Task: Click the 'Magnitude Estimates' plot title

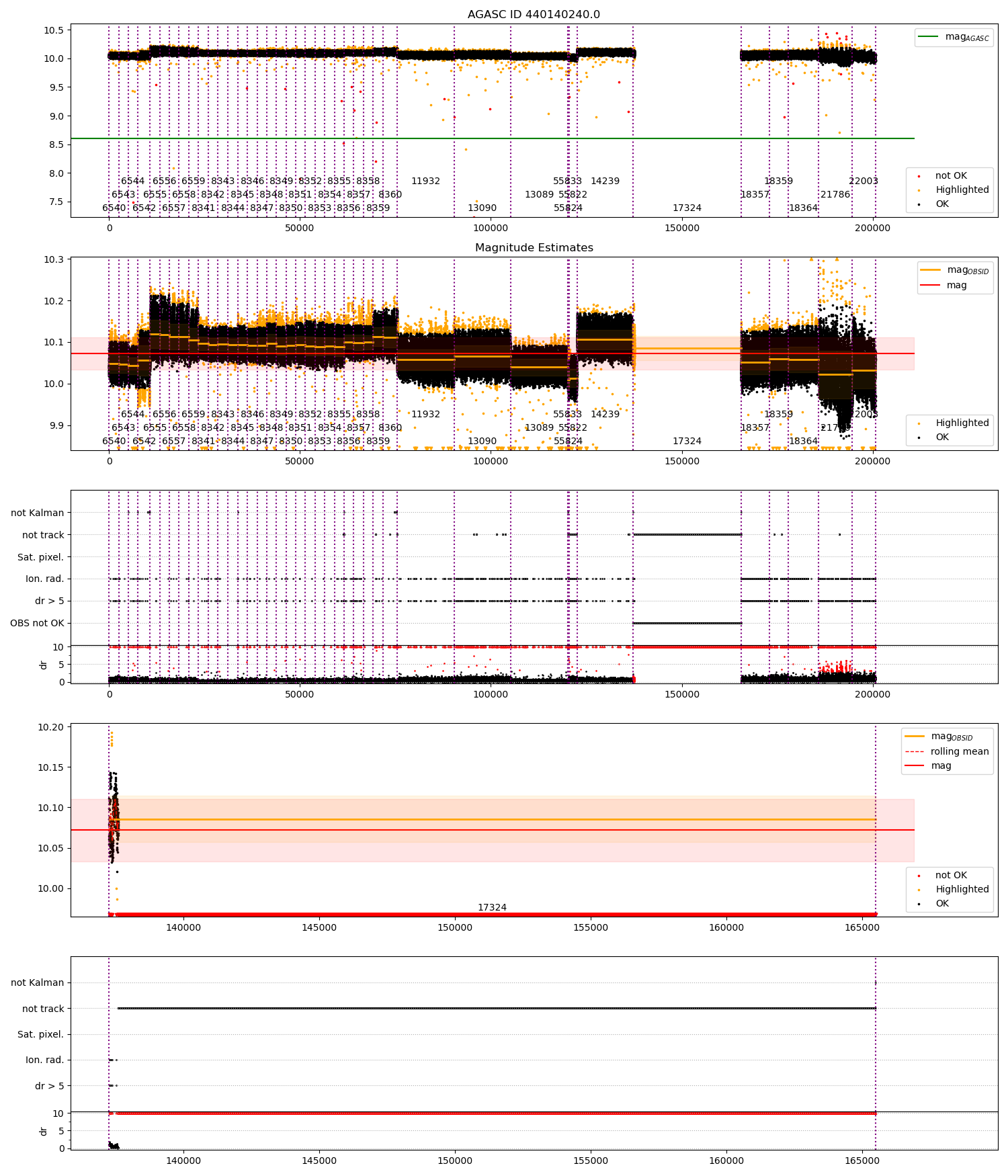Action: (x=534, y=247)
